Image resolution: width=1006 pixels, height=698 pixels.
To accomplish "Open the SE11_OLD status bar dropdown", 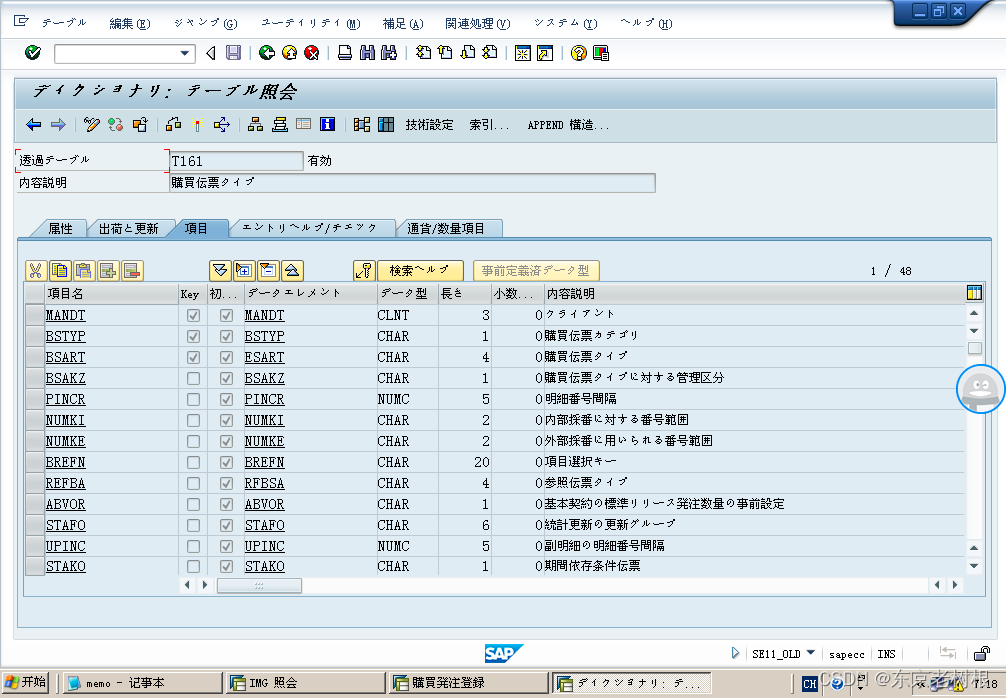I will tap(810, 653).
